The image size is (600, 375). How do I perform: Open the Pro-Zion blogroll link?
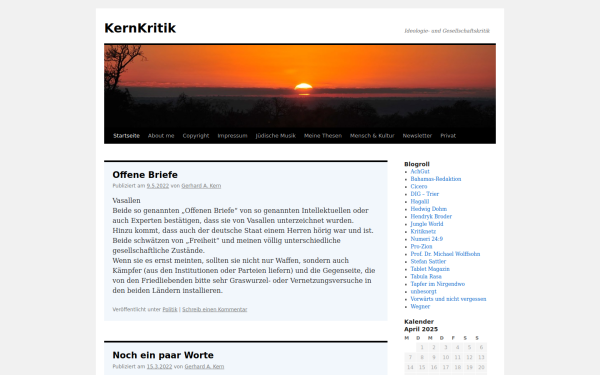coord(421,246)
